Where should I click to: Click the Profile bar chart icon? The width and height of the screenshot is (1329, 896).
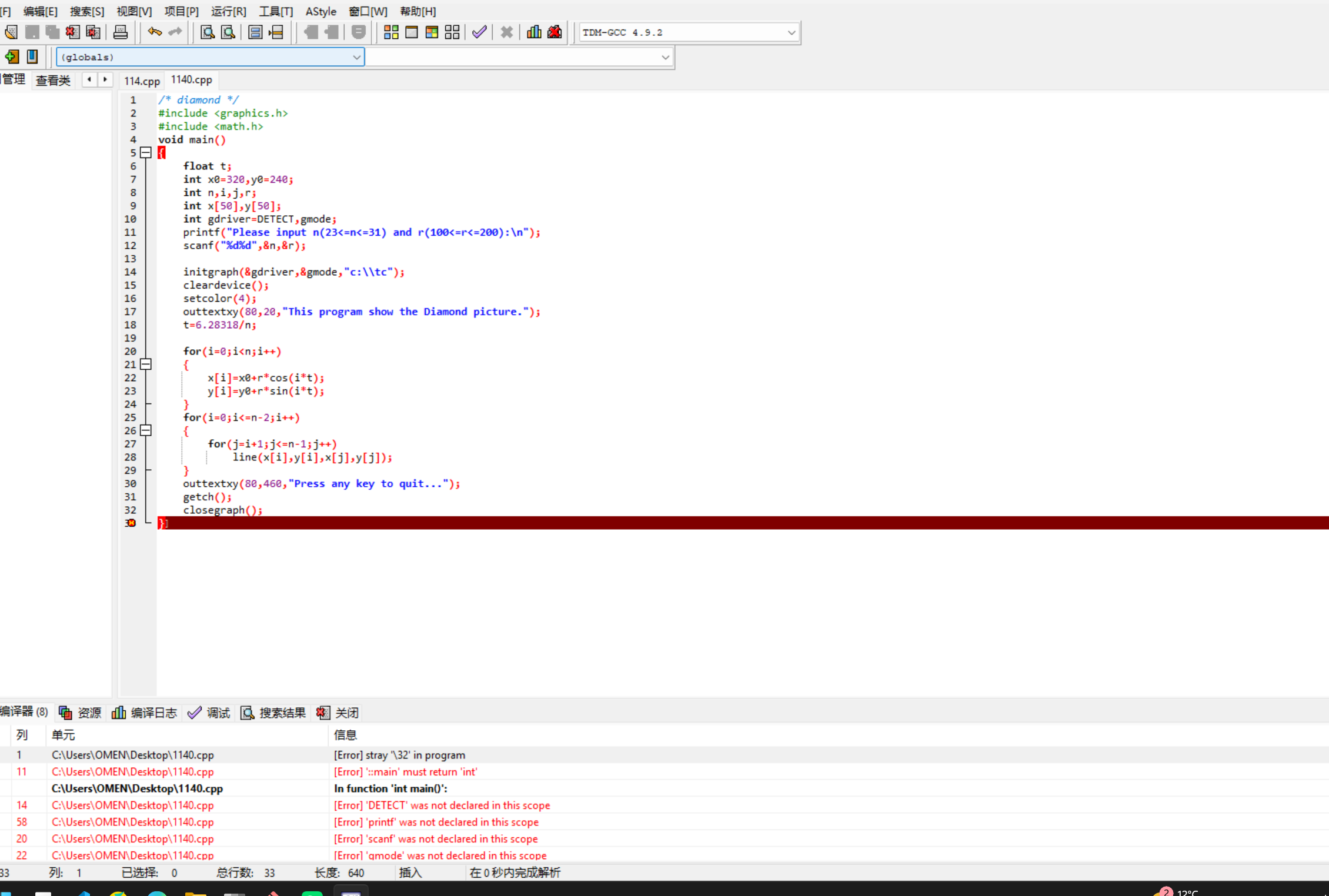click(534, 32)
